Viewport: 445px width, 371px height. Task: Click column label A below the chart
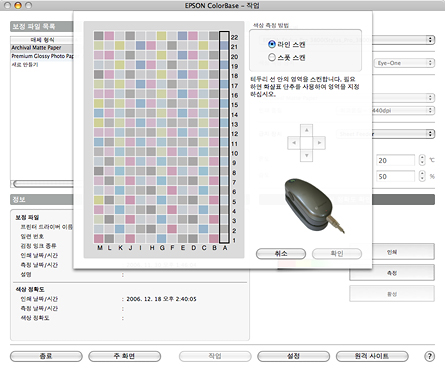click(x=225, y=248)
